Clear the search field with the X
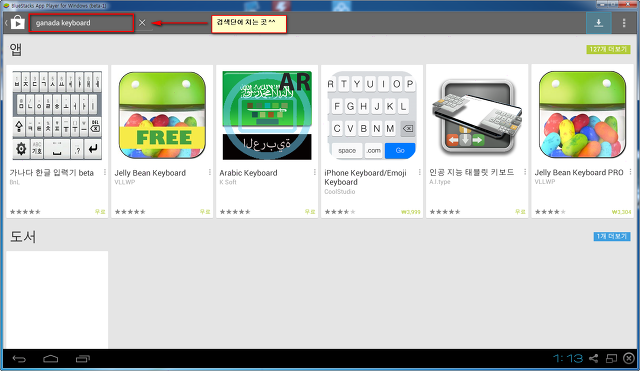 (142, 23)
